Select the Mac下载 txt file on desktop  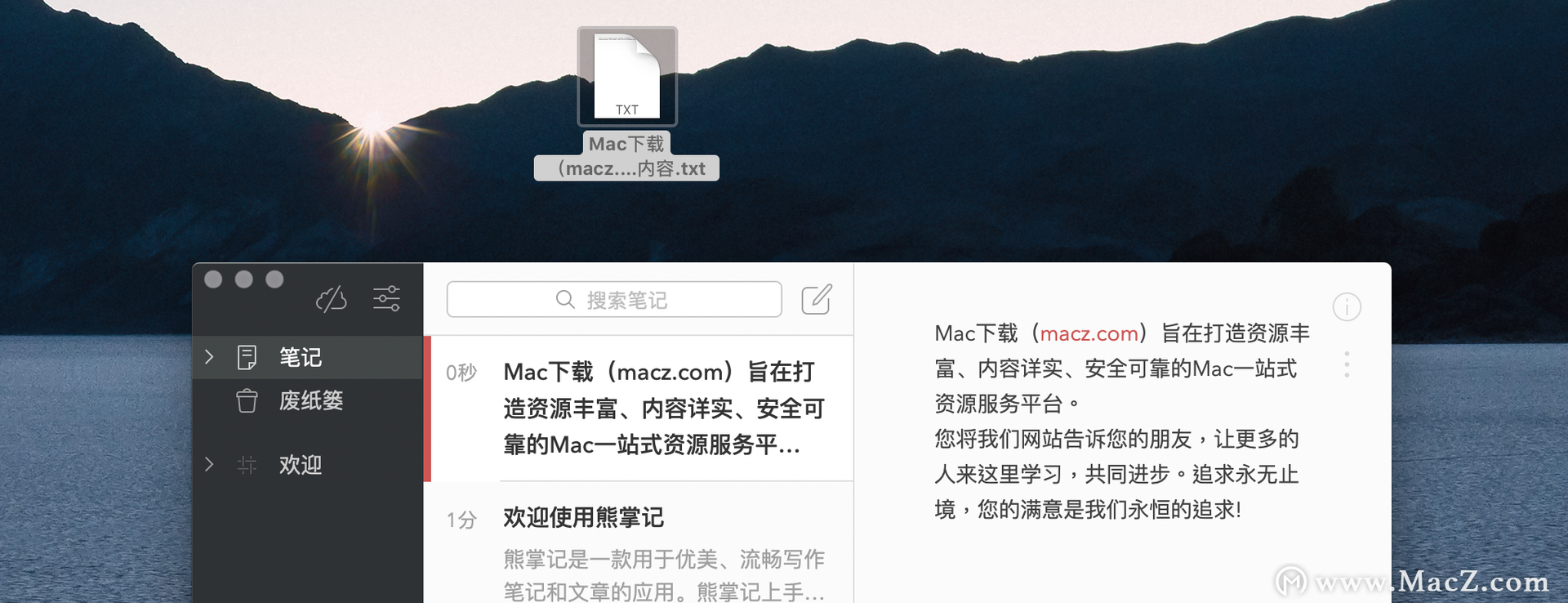tap(627, 103)
